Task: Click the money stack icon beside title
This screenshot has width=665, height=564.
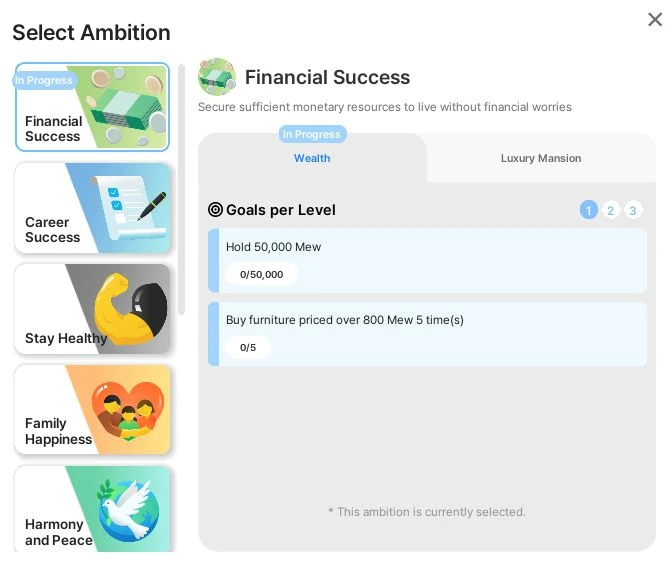Action: click(x=216, y=77)
